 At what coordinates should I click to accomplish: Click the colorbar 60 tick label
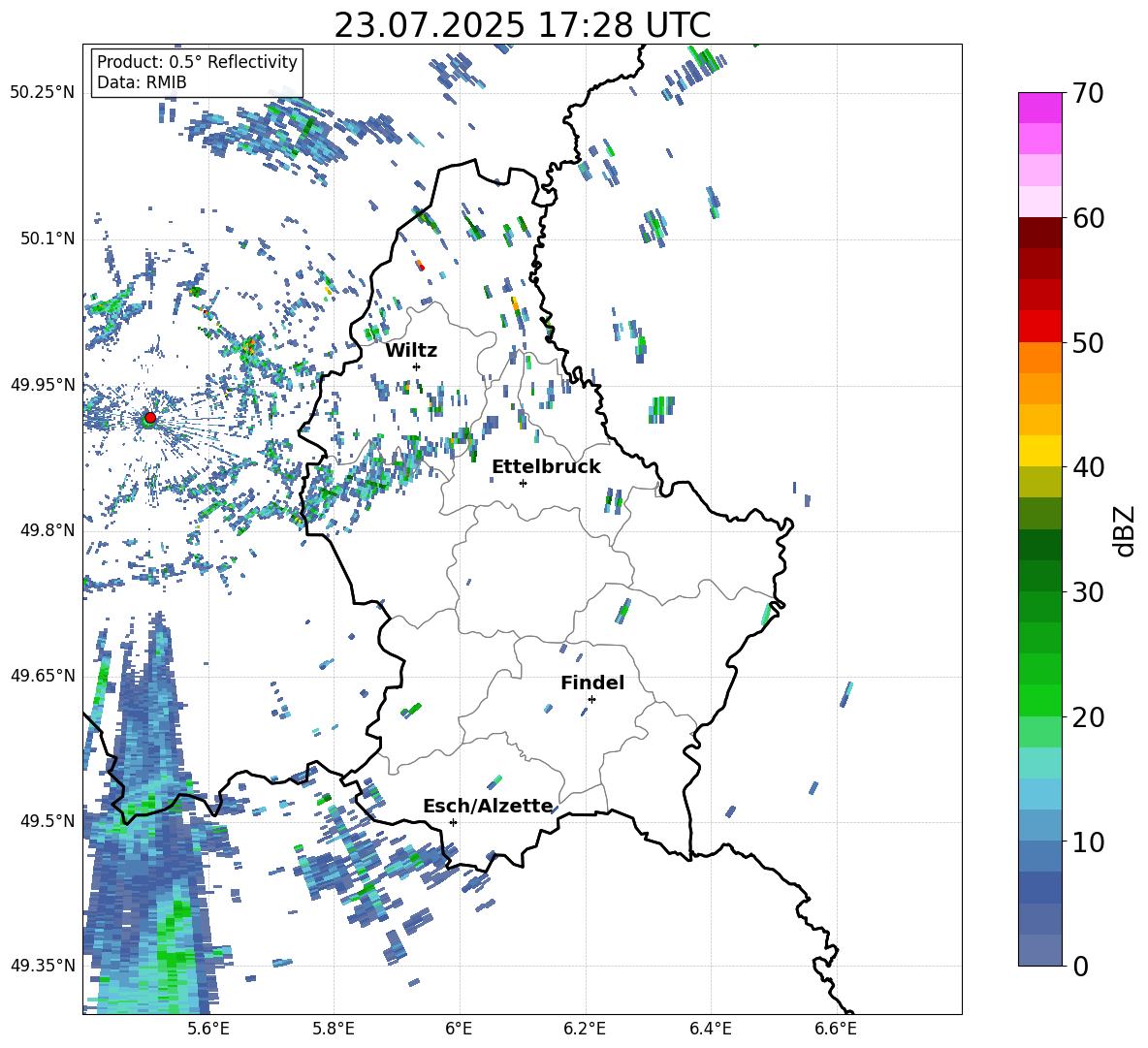[x=1088, y=217]
